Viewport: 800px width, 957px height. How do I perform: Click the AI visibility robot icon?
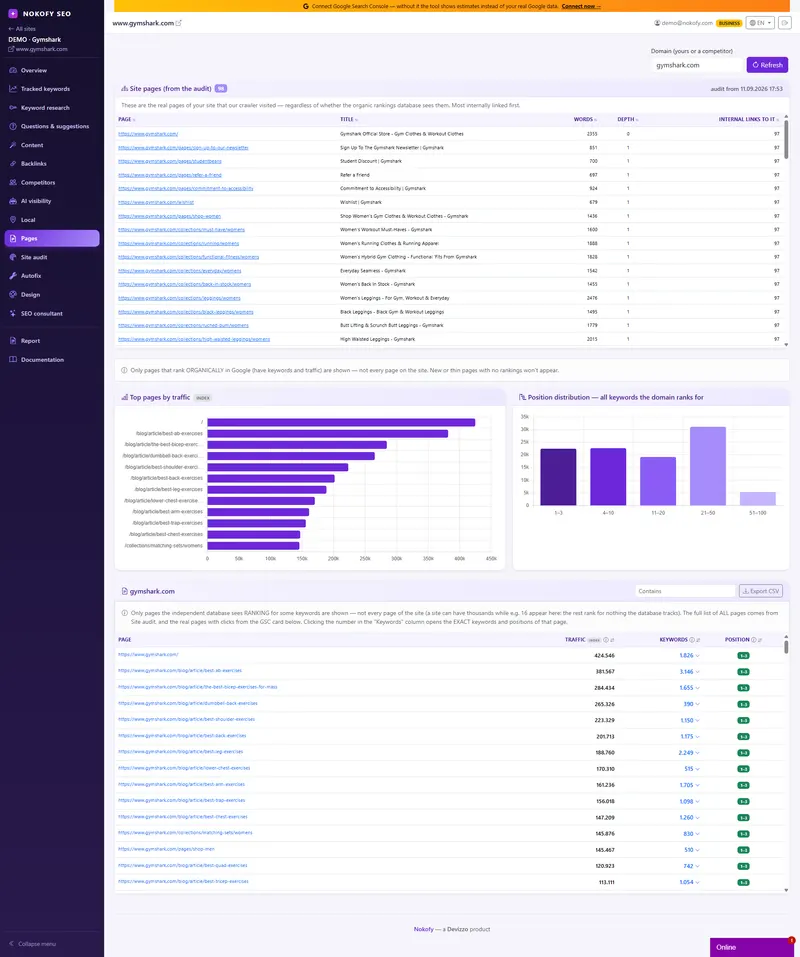point(13,201)
